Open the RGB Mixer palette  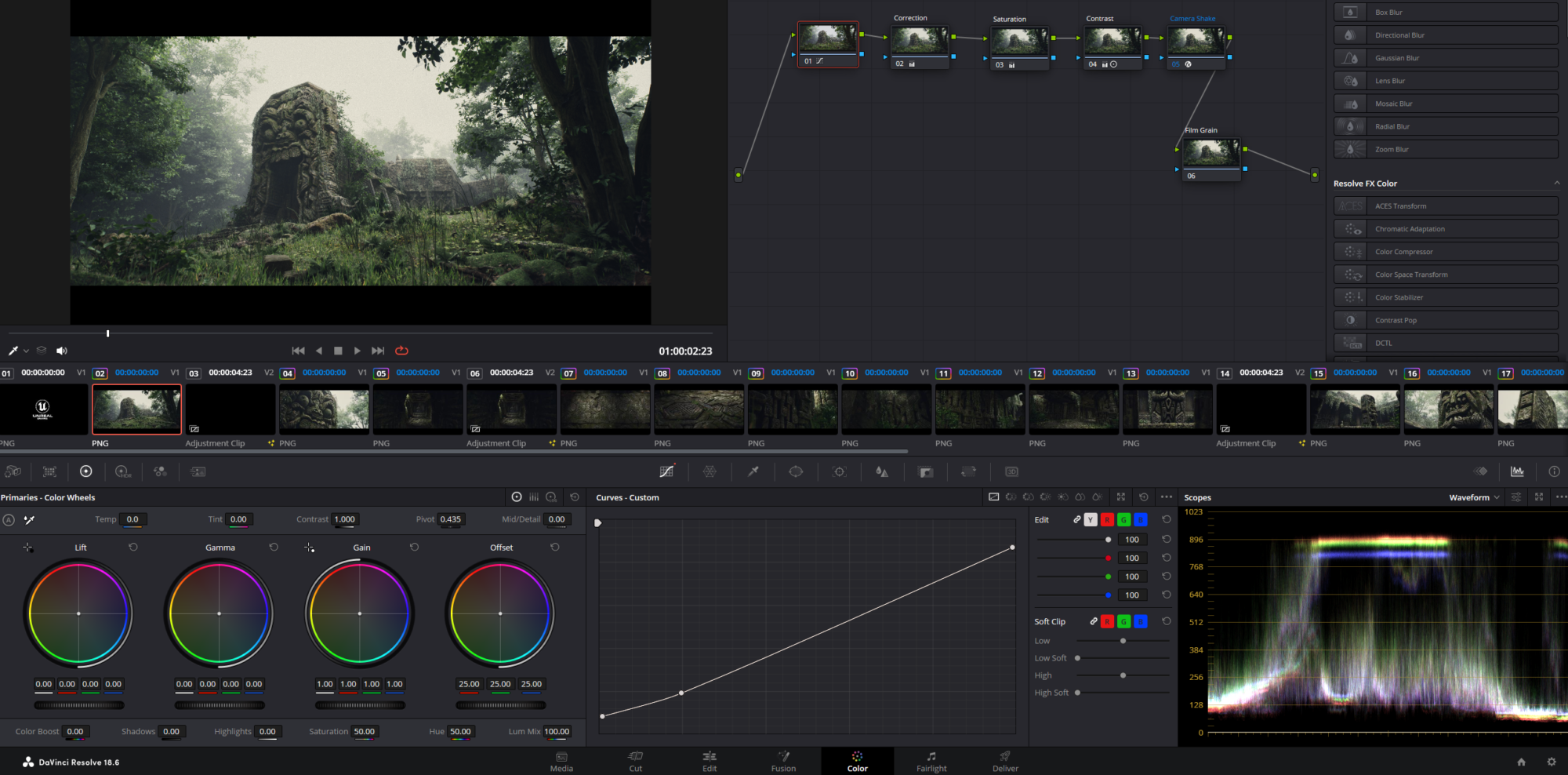160,471
